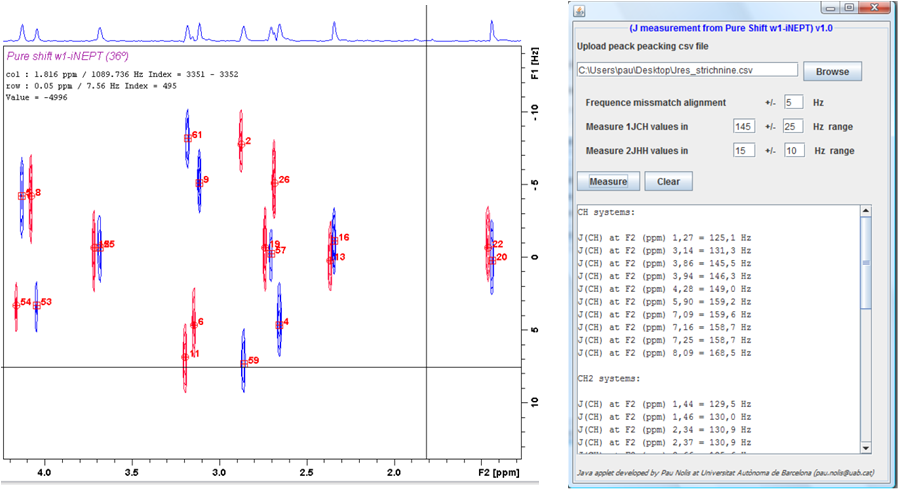Click the results scrollbar up arrow

click(866, 211)
